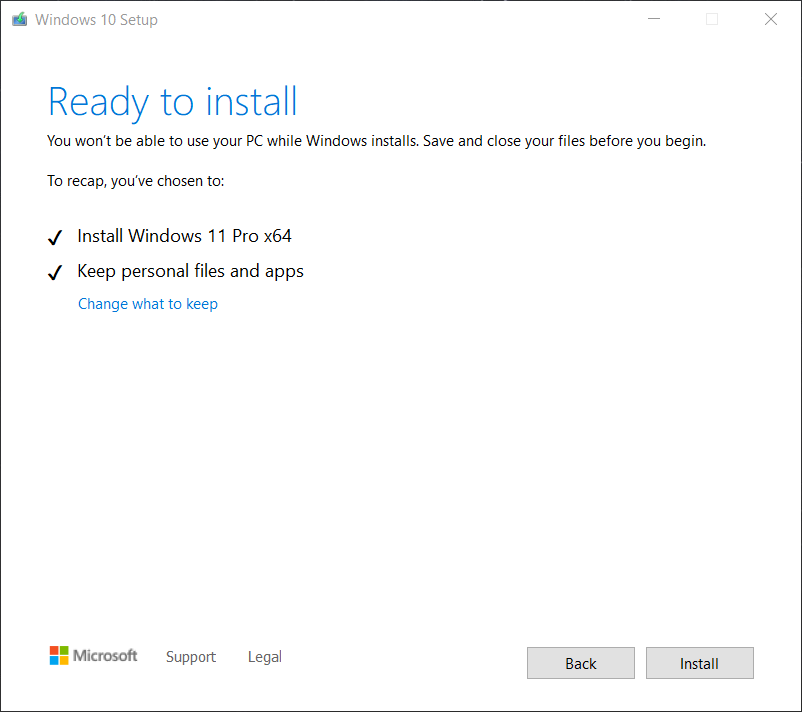
Task: Click the 'Keep personal files and apps' text
Action: [x=190, y=271]
